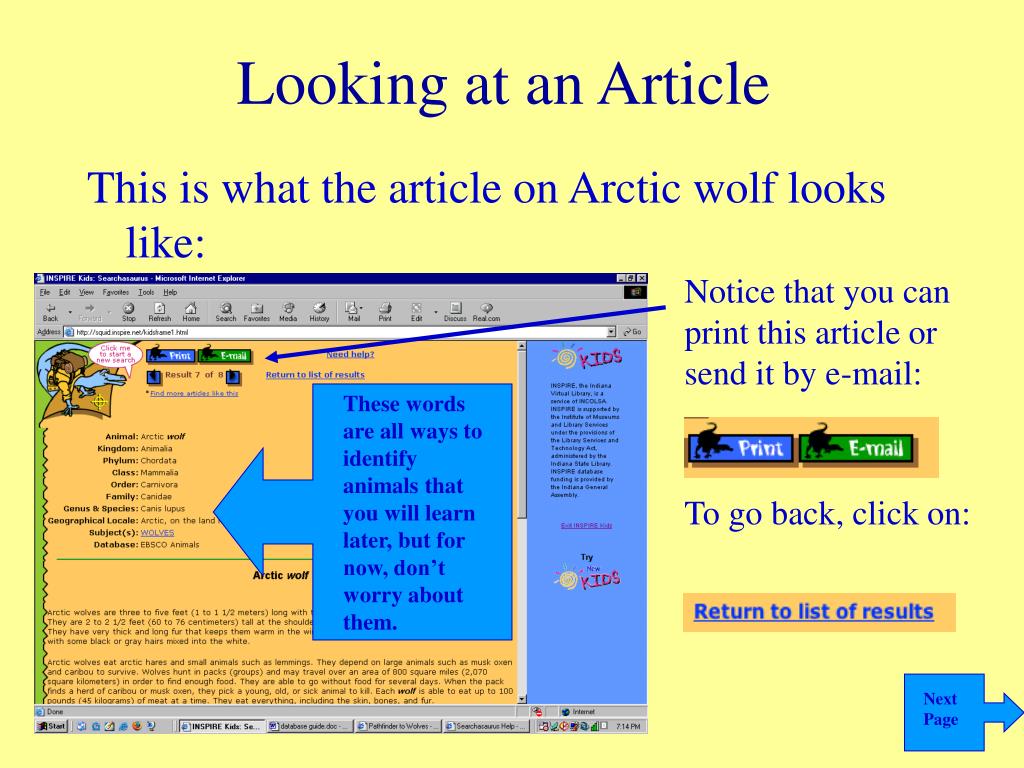The height and width of the screenshot is (768, 1024).
Task: Open the Favorites toolbar icon
Action: tap(257, 312)
